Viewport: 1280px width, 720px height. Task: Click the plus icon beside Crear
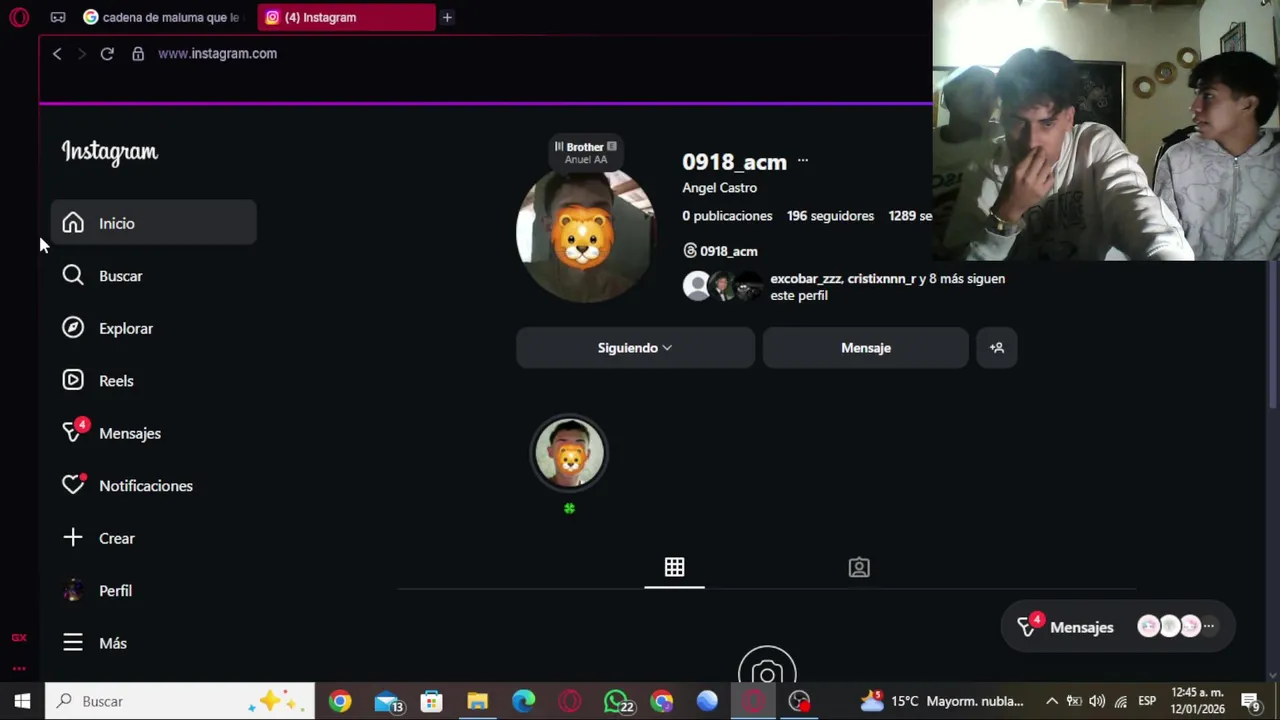tap(73, 538)
